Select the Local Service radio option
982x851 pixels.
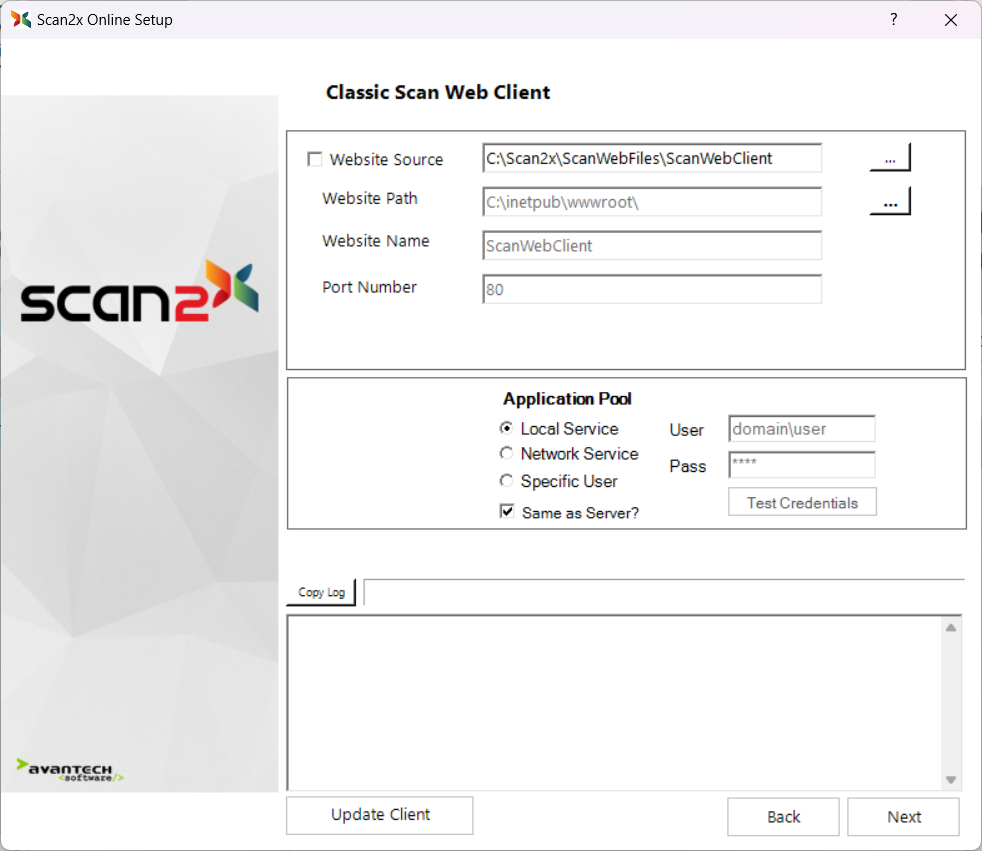(x=507, y=428)
